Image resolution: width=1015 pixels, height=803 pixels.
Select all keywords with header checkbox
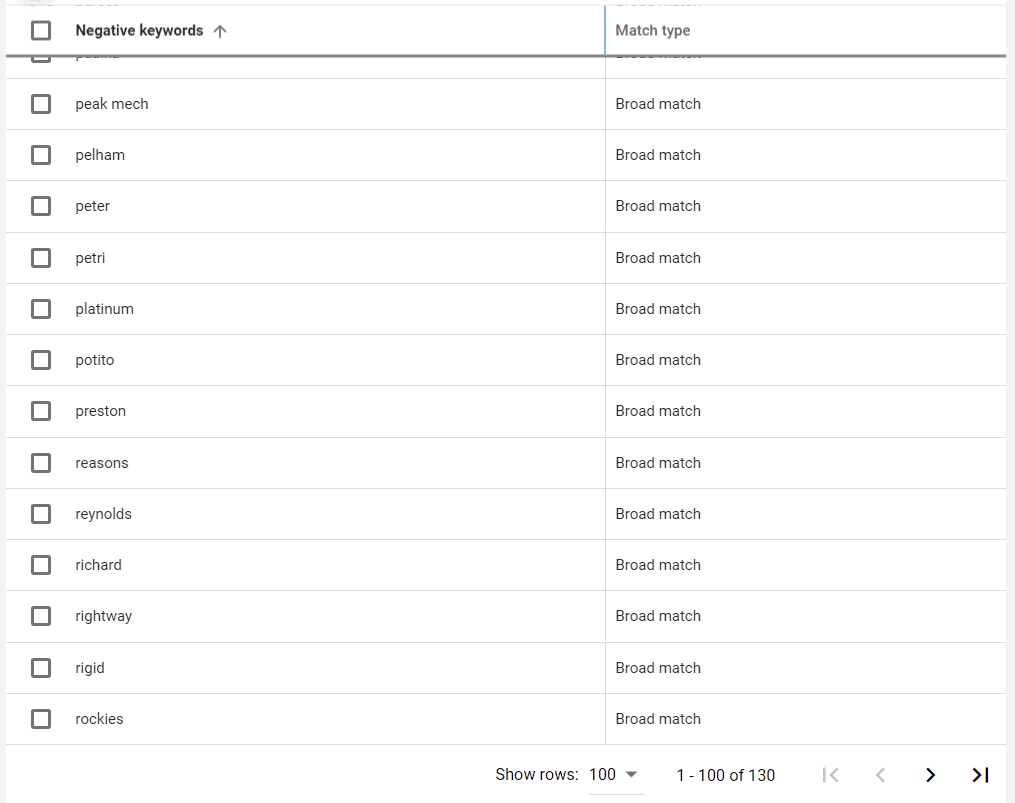[x=41, y=31]
